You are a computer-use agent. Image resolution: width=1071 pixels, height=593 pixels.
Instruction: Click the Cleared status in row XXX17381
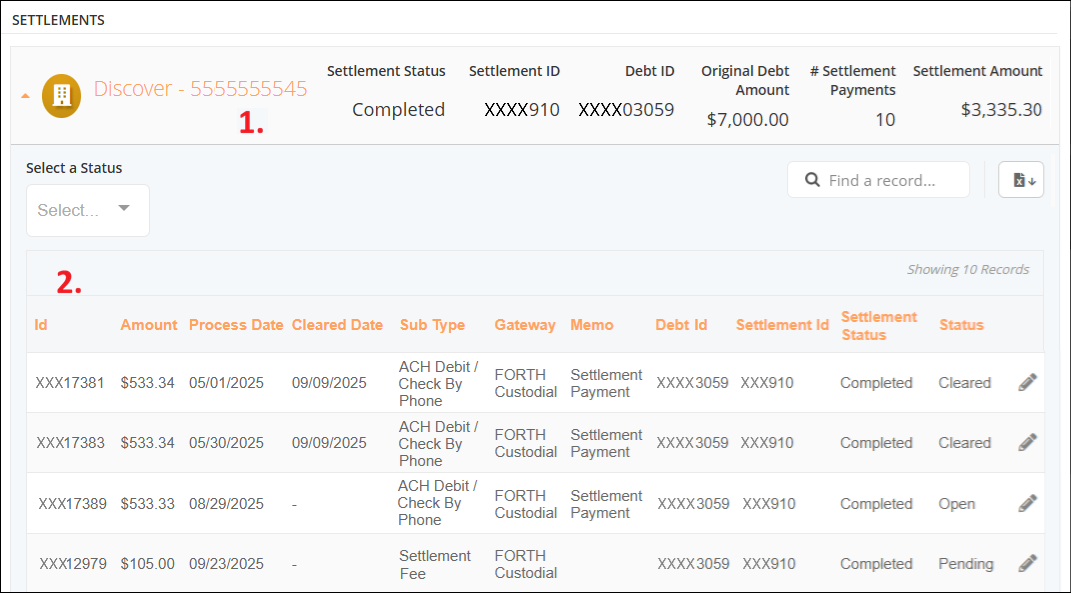coord(964,383)
